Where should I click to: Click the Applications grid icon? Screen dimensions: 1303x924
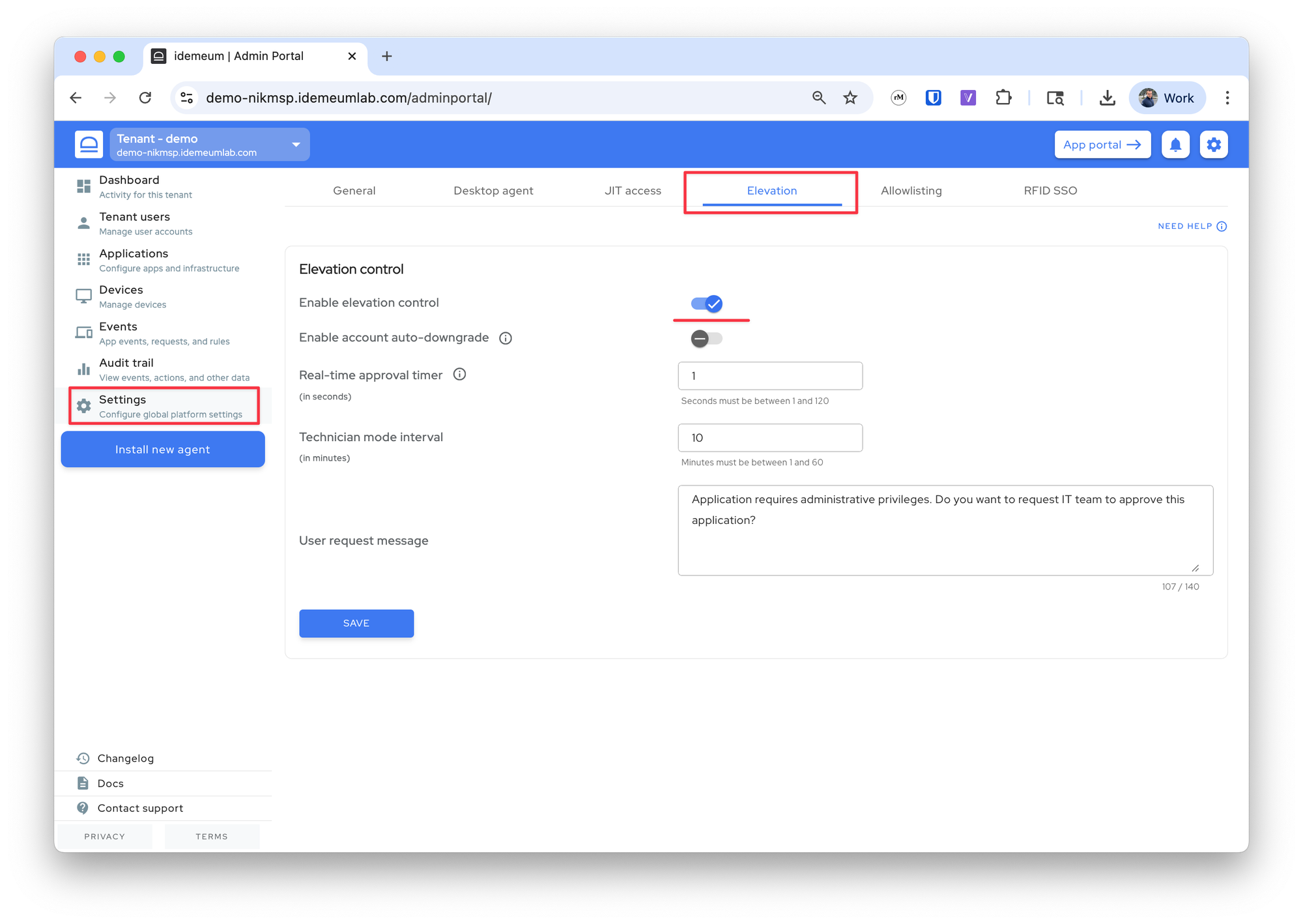(x=83, y=259)
